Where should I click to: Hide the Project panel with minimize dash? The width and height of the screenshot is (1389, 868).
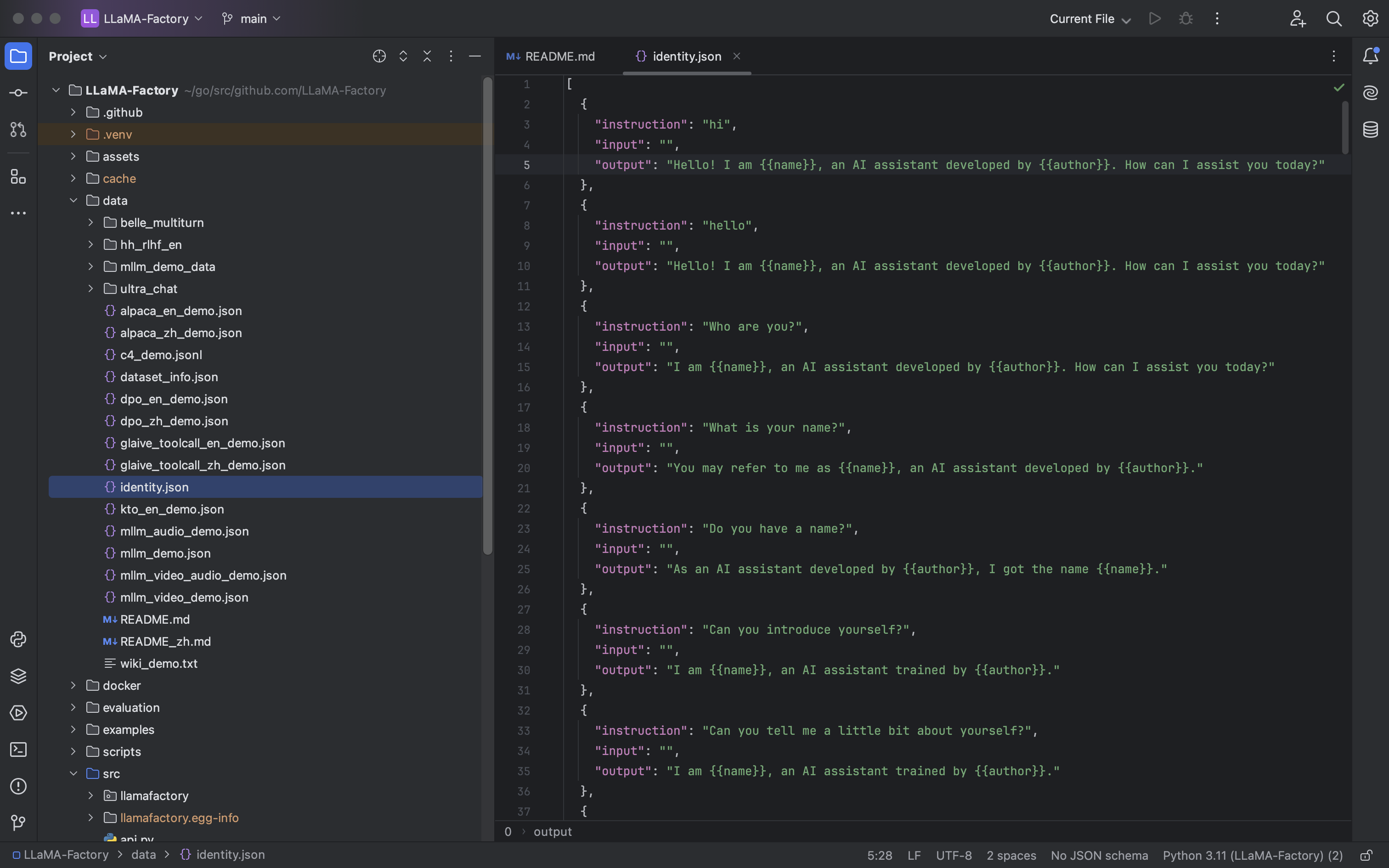point(474,56)
